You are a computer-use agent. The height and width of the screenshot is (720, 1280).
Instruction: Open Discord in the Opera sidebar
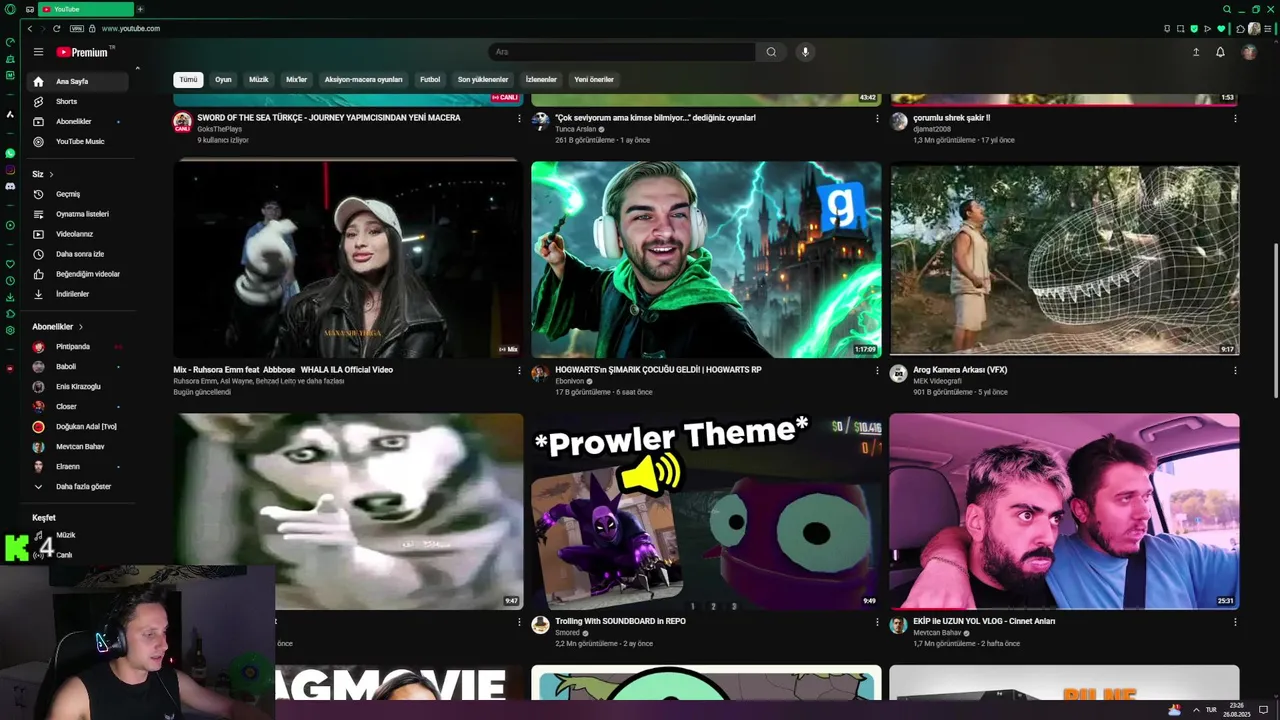click(10, 186)
